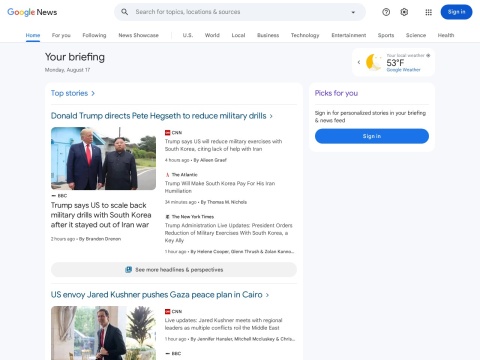
Task: Open BBC article on scaling back drills
Action: pyautogui.click(x=101, y=215)
